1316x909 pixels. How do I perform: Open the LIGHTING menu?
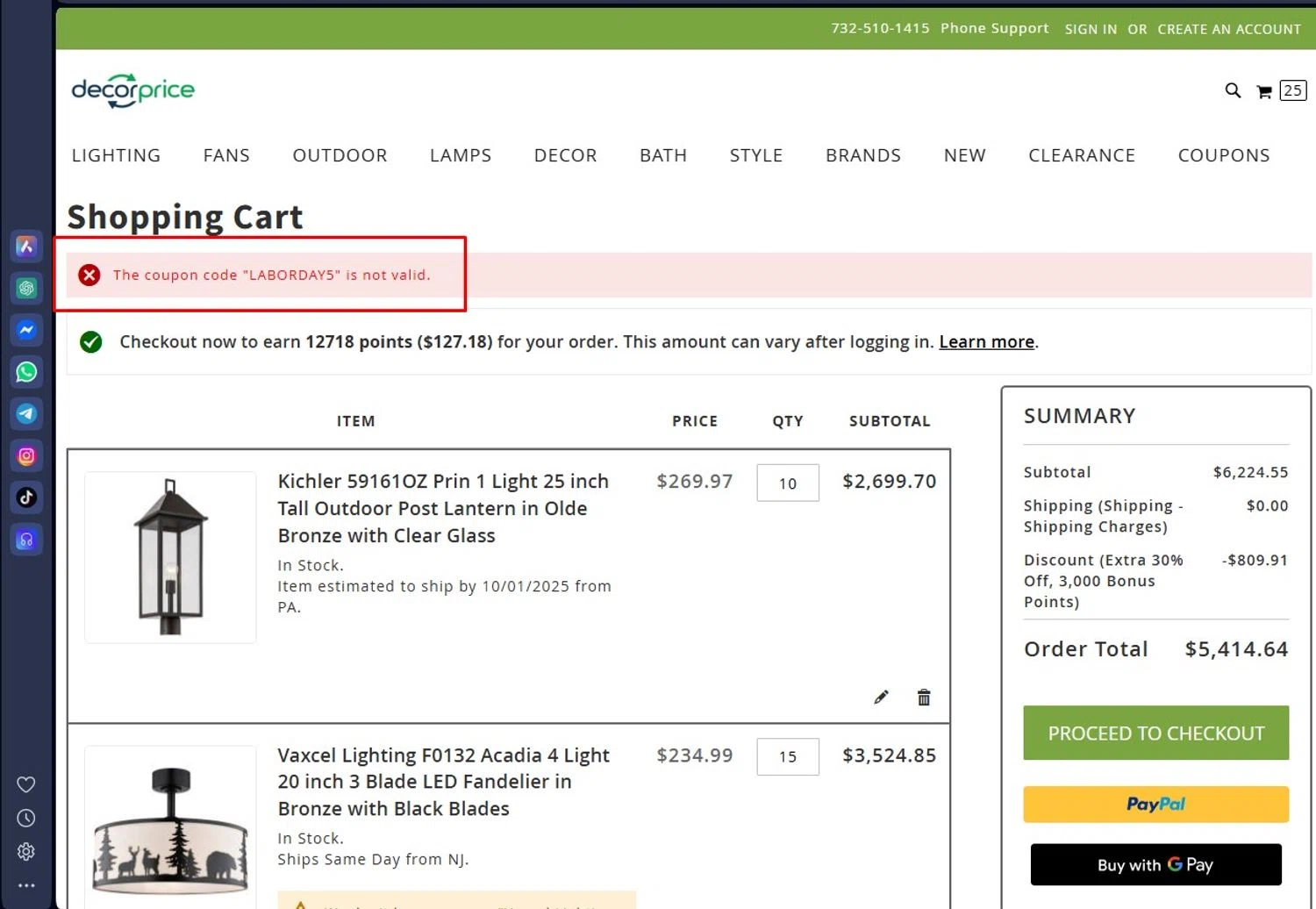[116, 155]
